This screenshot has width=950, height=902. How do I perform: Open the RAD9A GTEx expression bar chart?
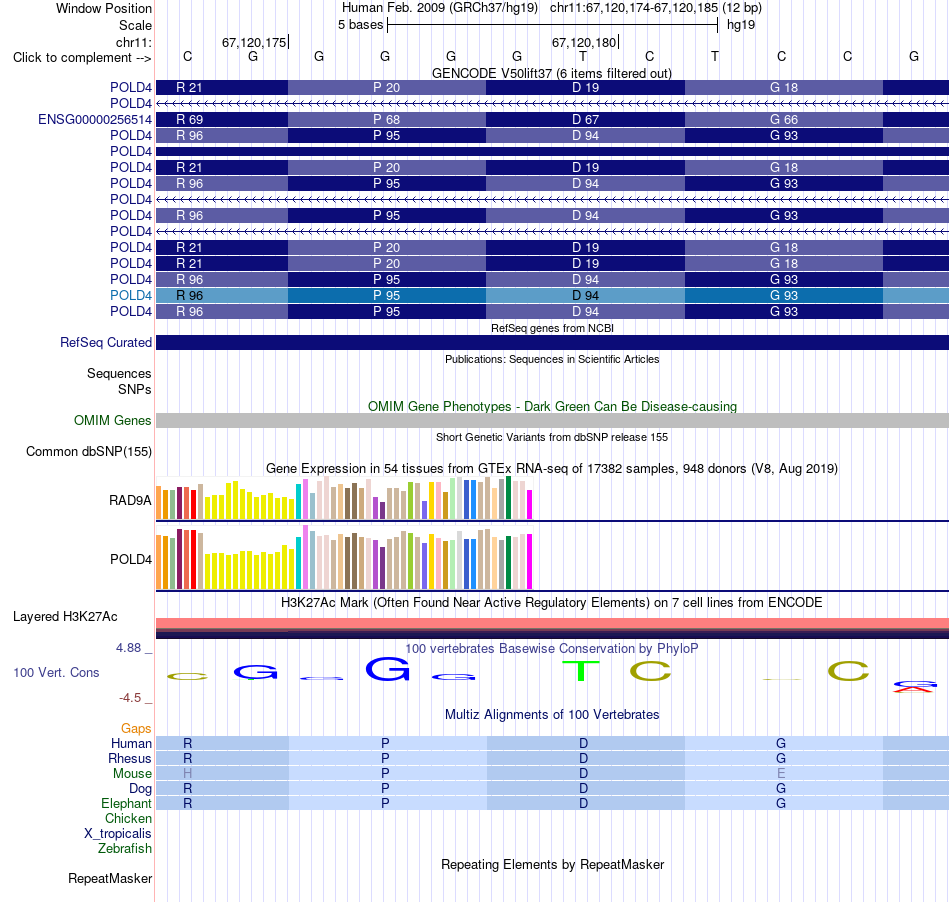(344, 498)
